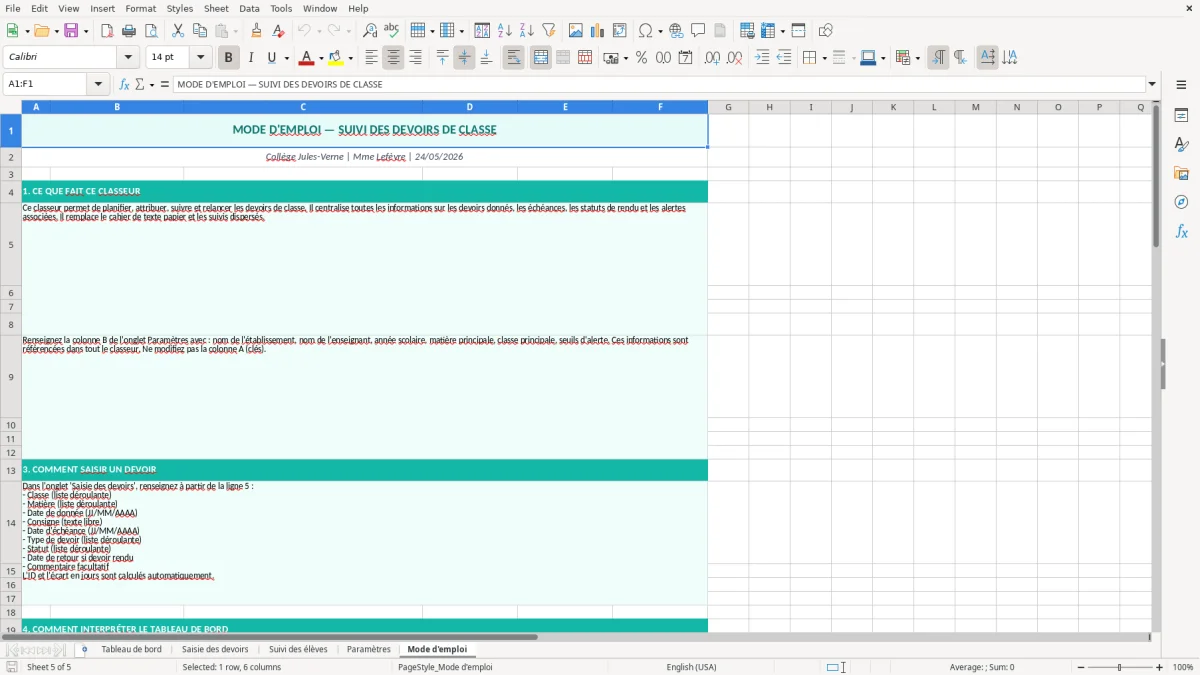Open underline style dropdown arrow

(x=285, y=58)
